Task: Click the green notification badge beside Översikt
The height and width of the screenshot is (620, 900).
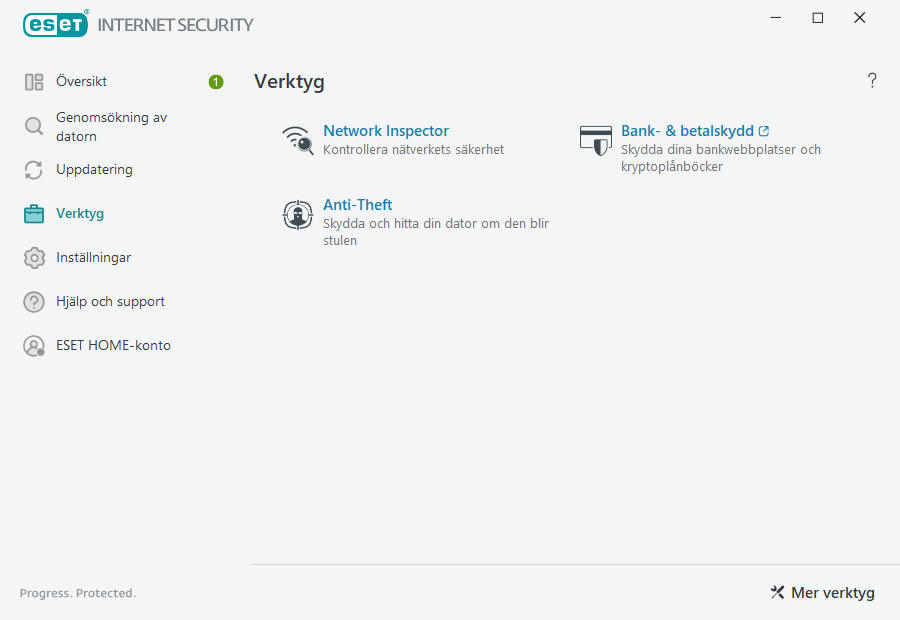Action: coord(215,82)
